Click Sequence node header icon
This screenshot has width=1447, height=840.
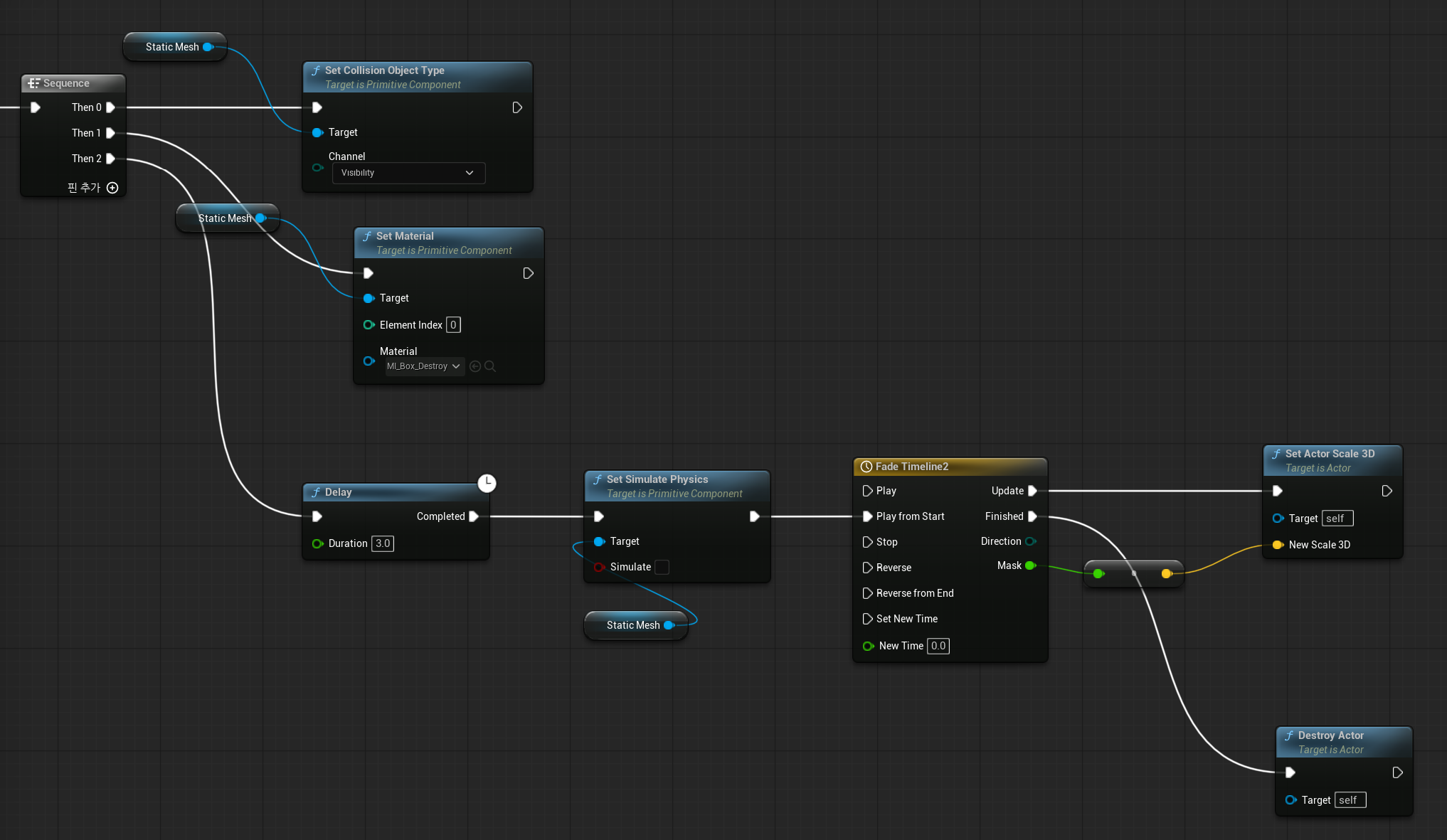[x=33, y=83]
